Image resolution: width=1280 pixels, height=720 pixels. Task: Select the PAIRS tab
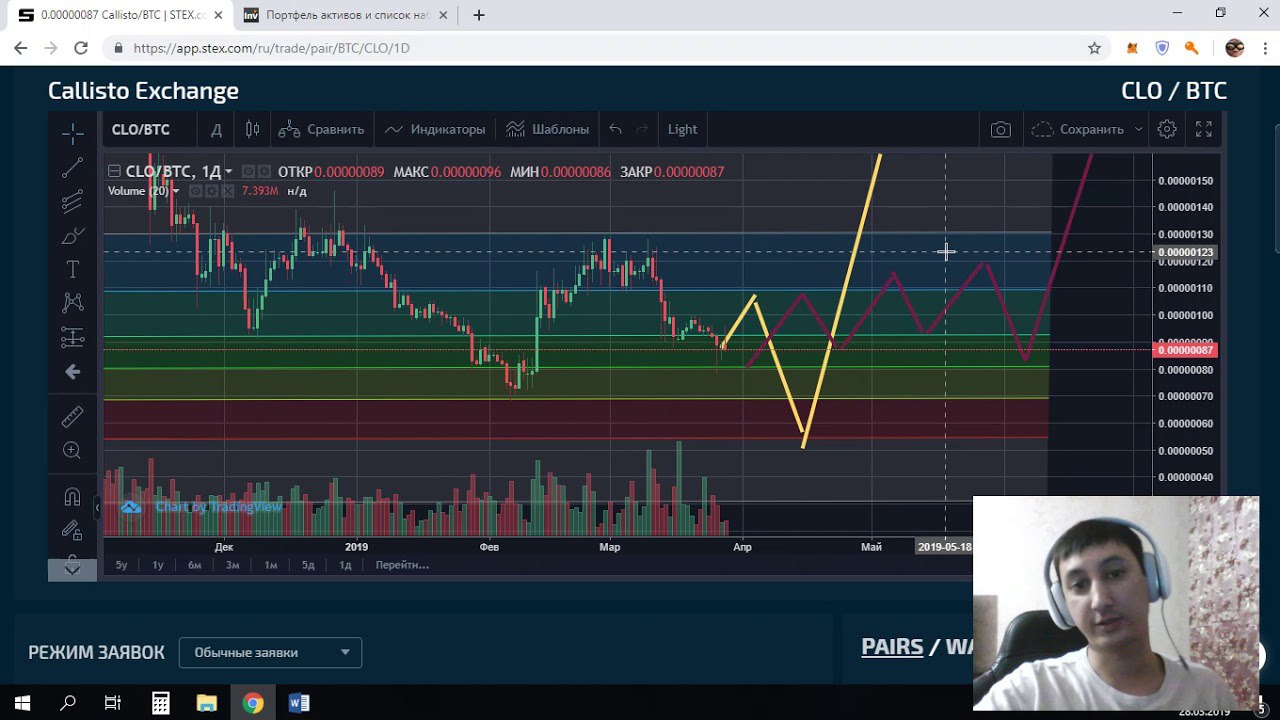892,646
